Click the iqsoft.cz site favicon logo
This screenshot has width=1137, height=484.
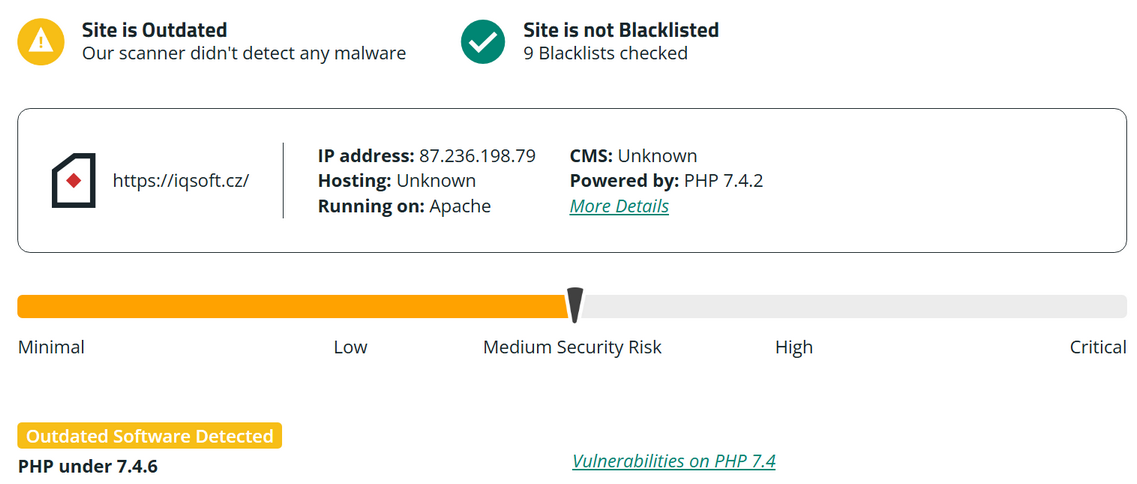[x=73, y=181]
